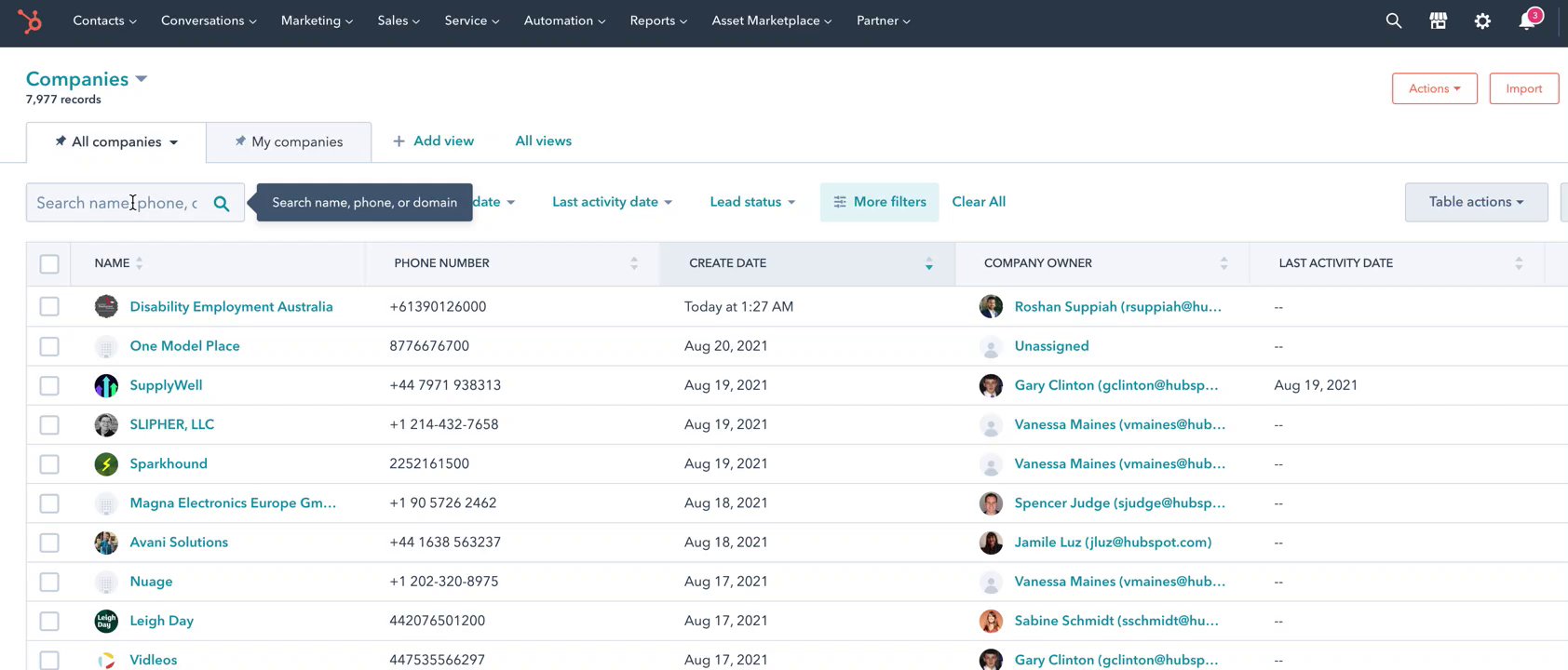The image size is (1568, 670).
Task: Click the Import button
Action: [1524, 88]
